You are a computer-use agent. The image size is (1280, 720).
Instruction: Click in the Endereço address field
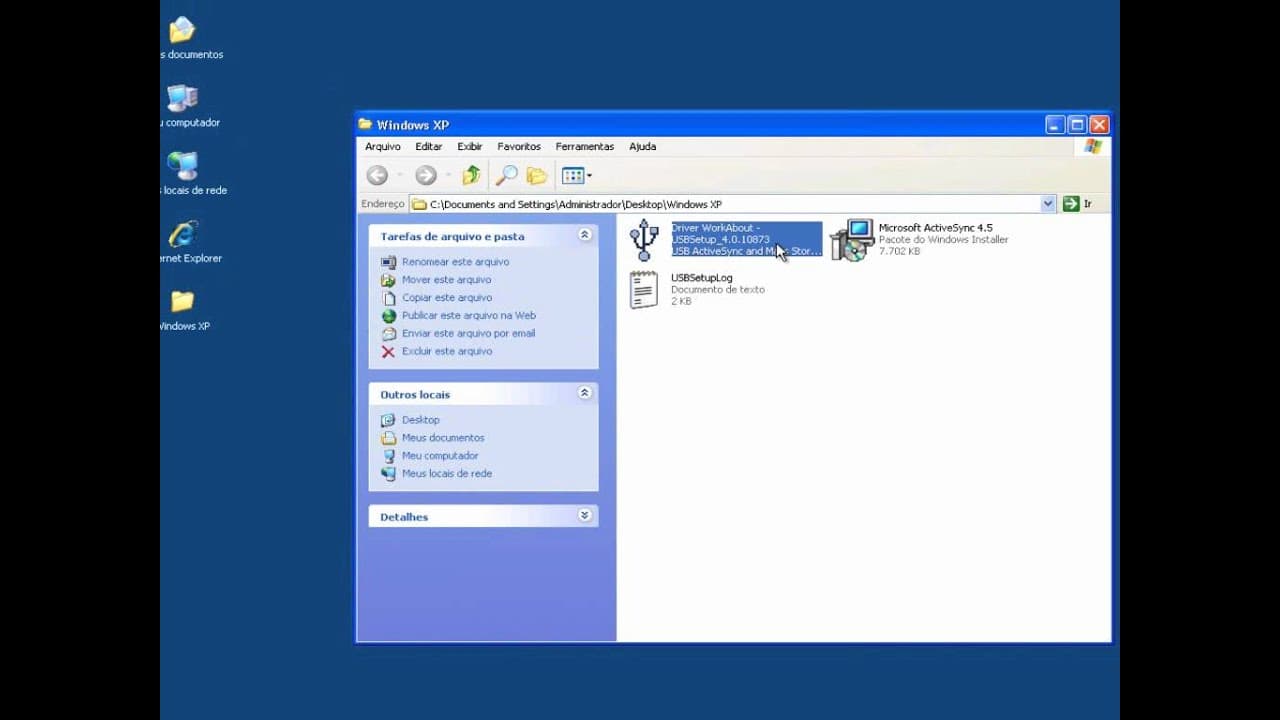pos(734,204)
